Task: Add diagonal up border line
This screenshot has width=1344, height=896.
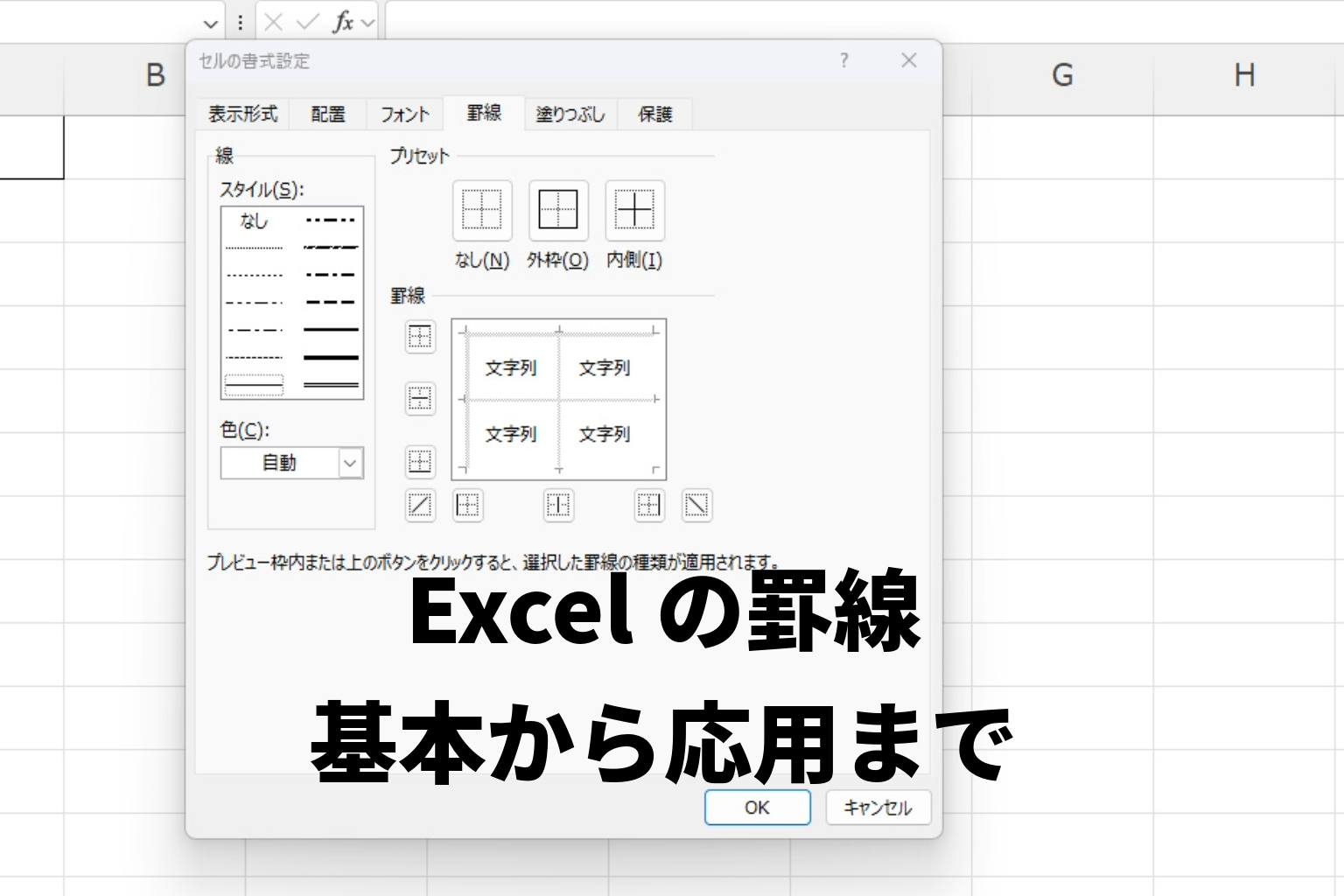Action: coord(420,505)
